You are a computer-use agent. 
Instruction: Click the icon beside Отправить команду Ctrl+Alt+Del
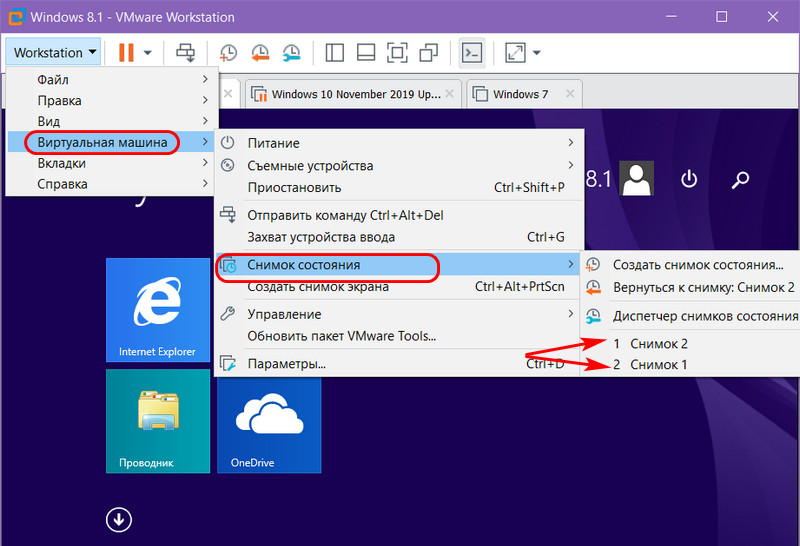[228, 214]
